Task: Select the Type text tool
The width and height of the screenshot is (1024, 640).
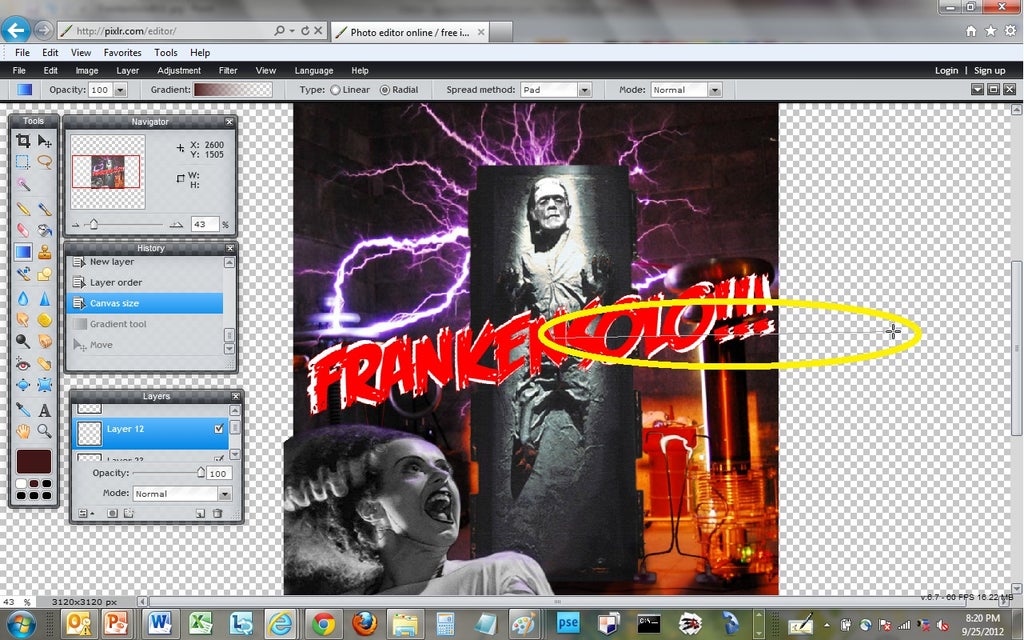Action: coord(44,409)
